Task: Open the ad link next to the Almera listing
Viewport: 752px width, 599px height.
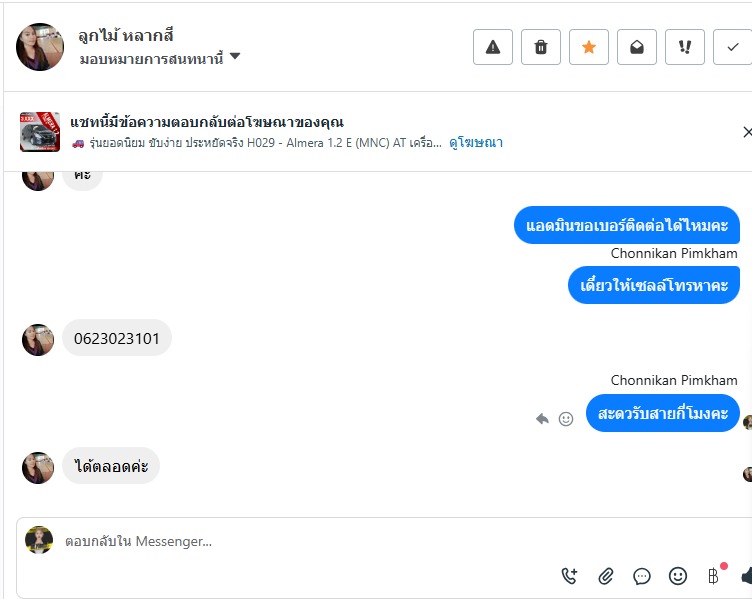Action: (475, 143)
